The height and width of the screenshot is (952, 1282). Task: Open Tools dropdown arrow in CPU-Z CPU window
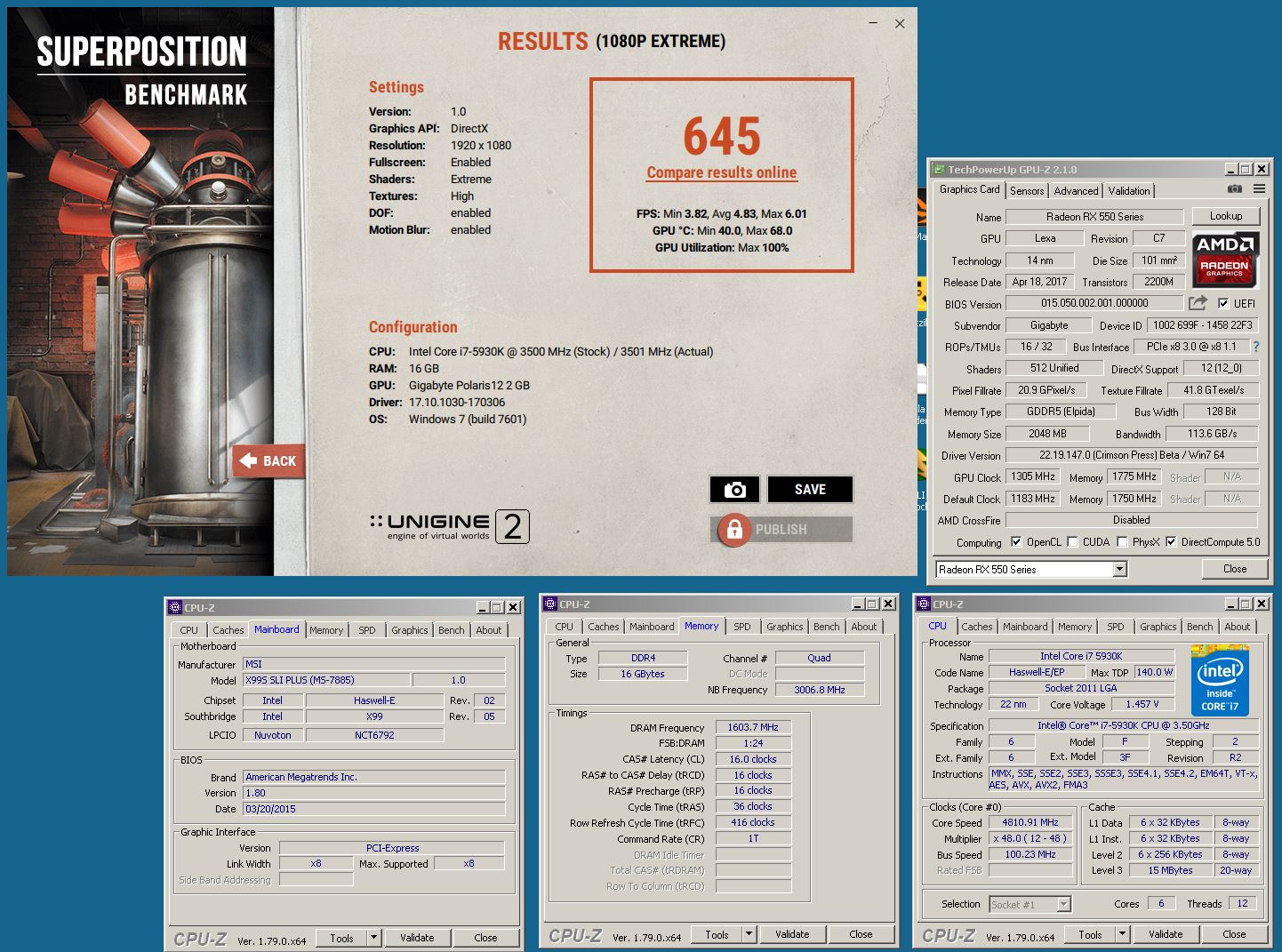pyautogui.click(x=1123, y=934)
